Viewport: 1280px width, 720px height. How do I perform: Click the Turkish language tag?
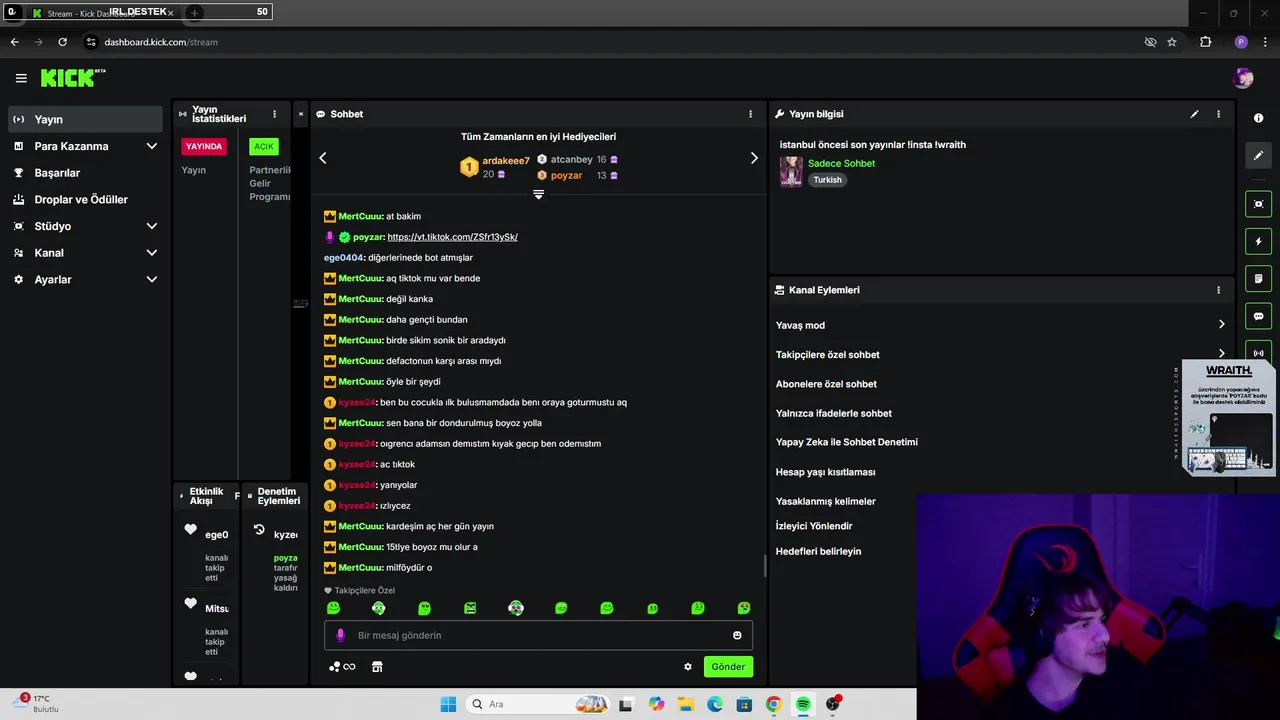(827, 180)
